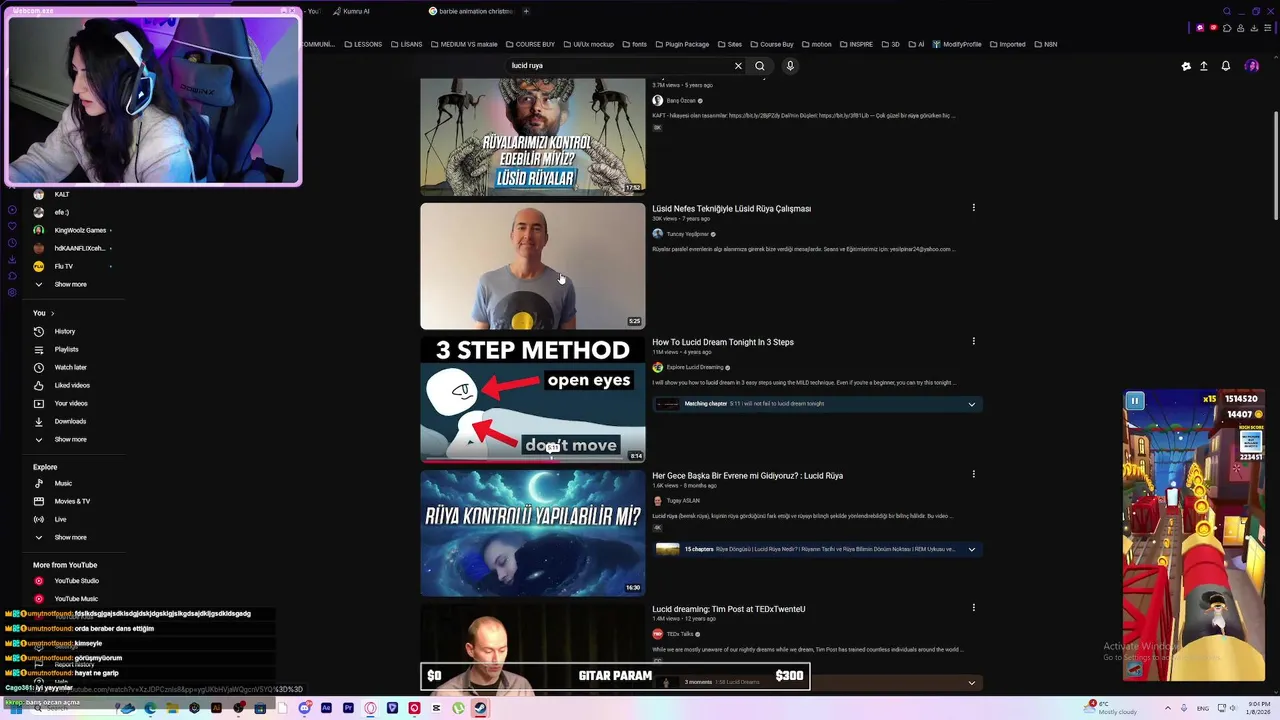Play the 3 STEP METHOD video thumbnail

click(x=533, y=399)
